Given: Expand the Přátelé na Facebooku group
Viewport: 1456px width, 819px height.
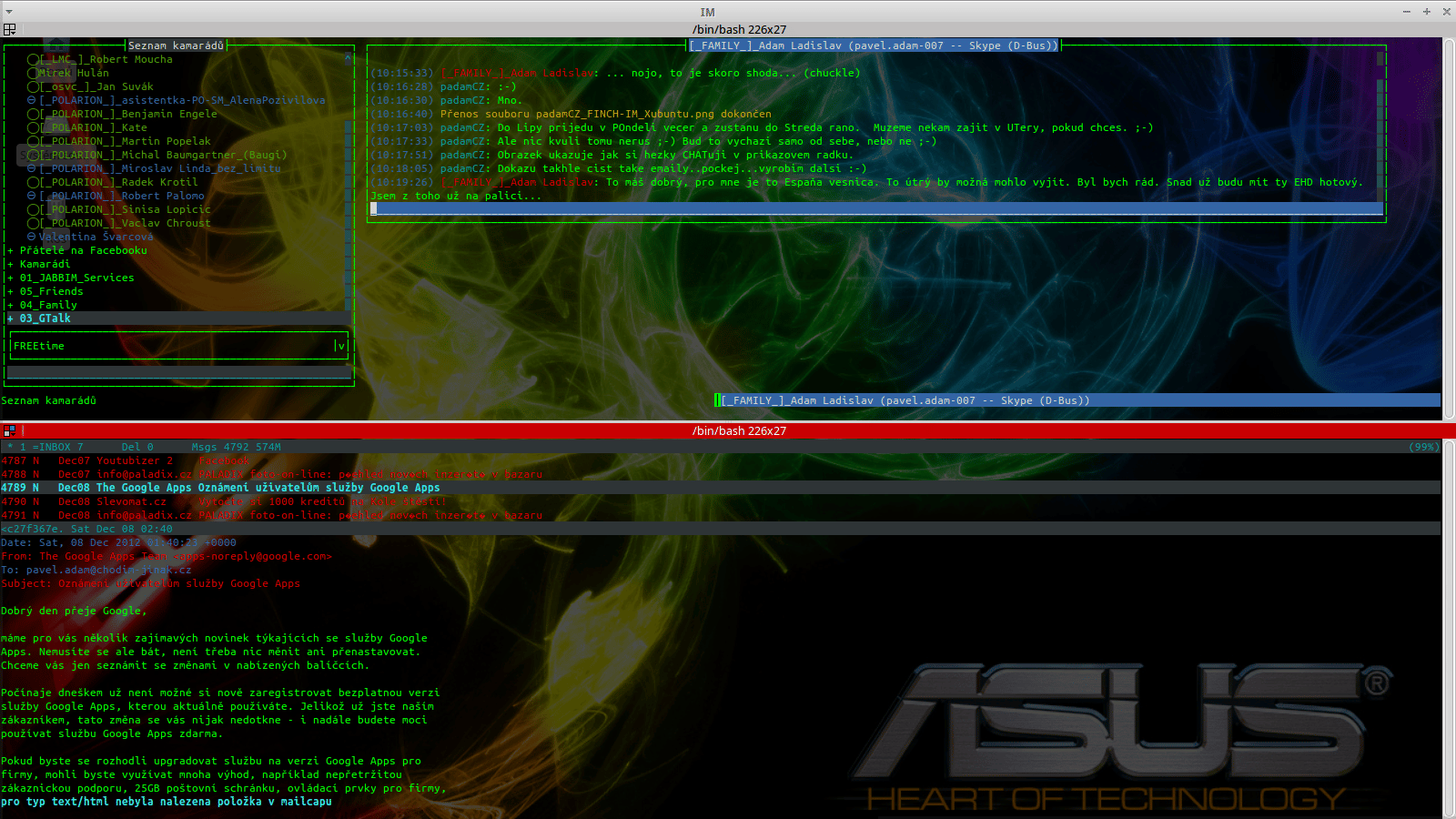Looking at the screenshot, I should [x=11, y=250].
